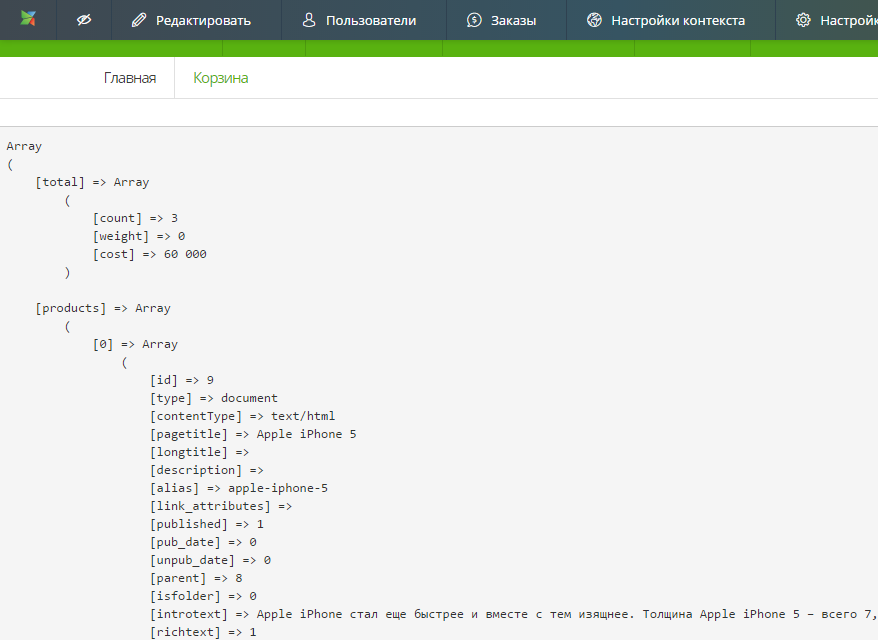This screenshot has width=878, height=640.
Task: Go to the Главная page link
Action: click(x=130, y=78)
